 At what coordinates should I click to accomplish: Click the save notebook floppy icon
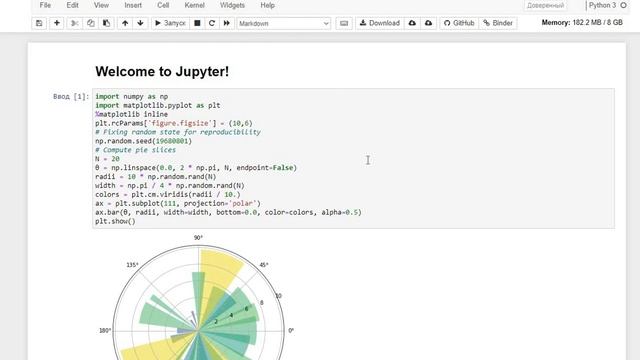click(39, 23)
